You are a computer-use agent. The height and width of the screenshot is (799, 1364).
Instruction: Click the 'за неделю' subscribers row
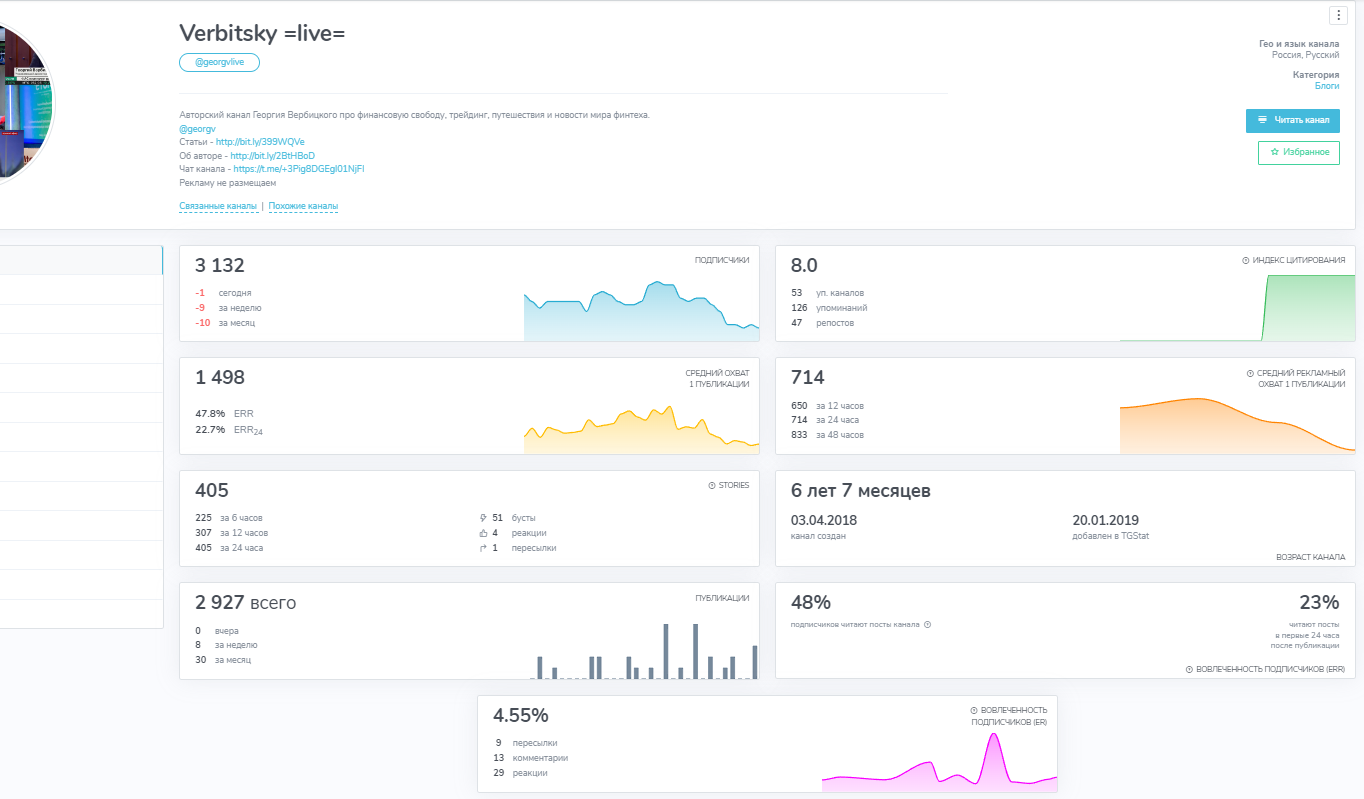[x=228, y=308]
